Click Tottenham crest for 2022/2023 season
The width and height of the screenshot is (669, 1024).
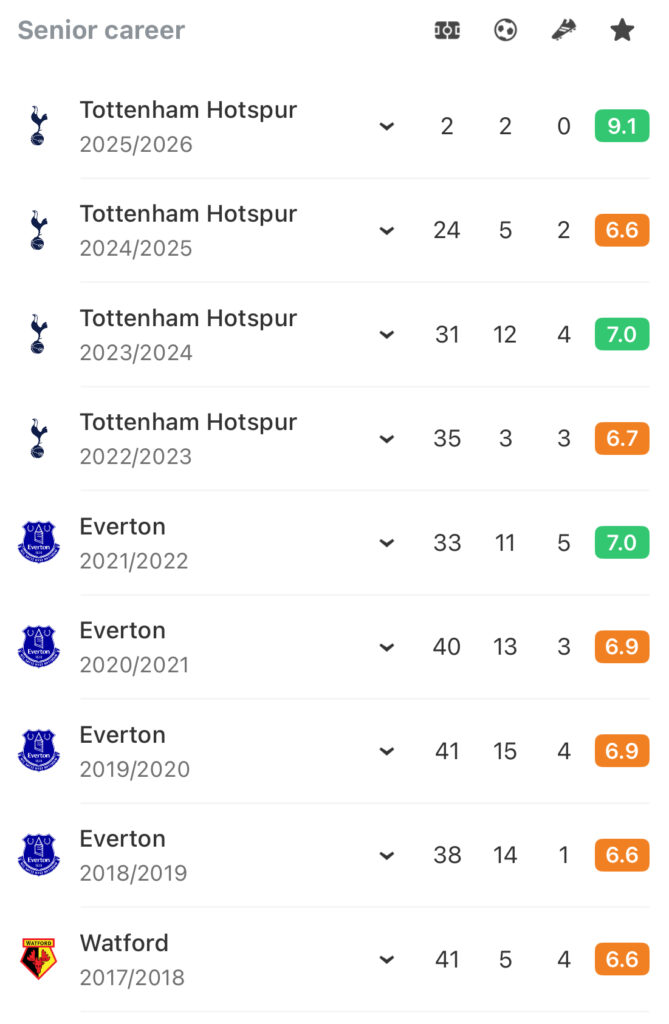click(x=39, y=438)
